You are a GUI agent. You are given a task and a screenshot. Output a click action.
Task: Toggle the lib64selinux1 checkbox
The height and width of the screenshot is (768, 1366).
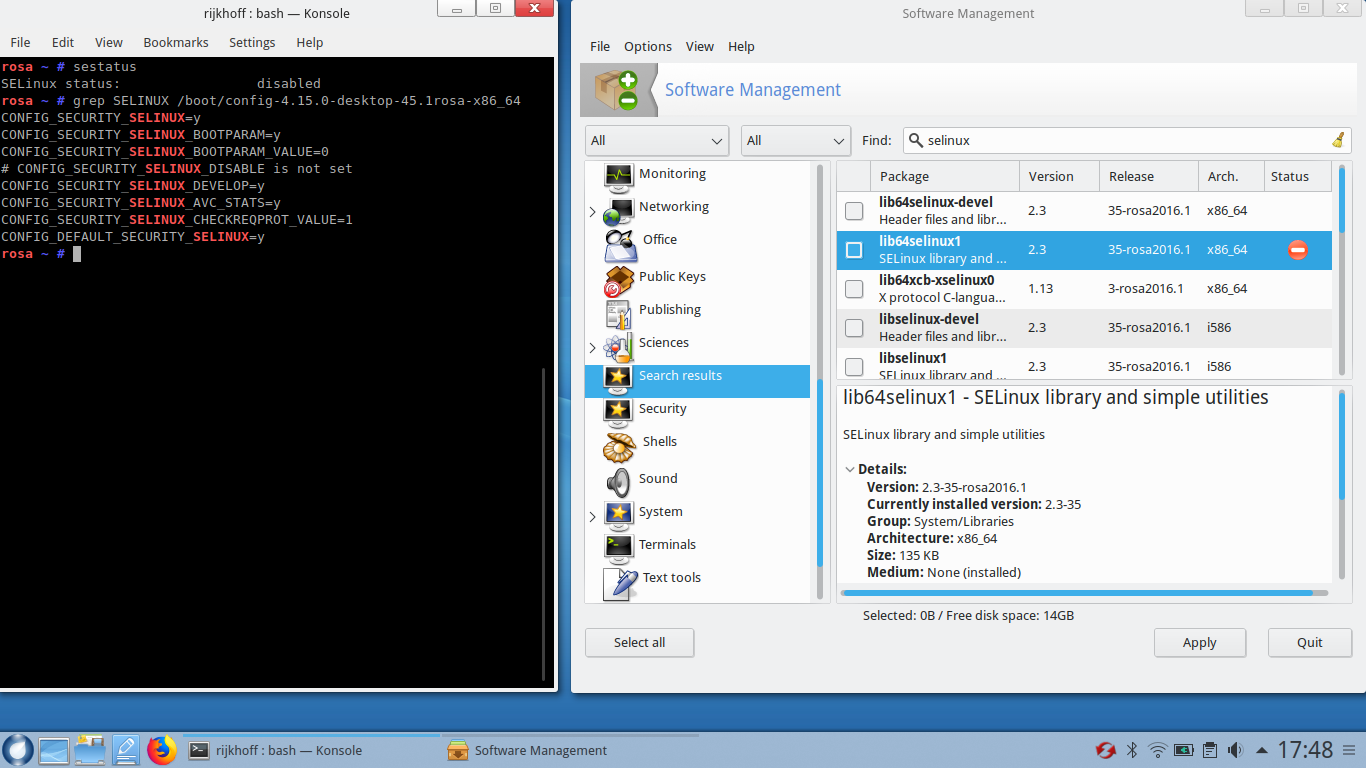coord(854,250)
